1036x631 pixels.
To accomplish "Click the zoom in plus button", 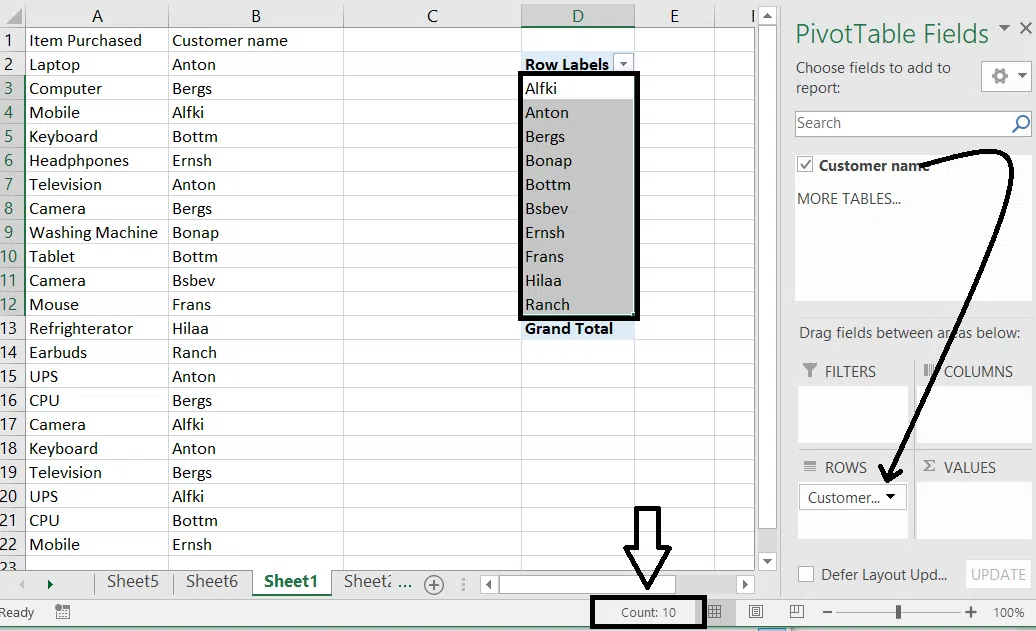I will [971, 612].
